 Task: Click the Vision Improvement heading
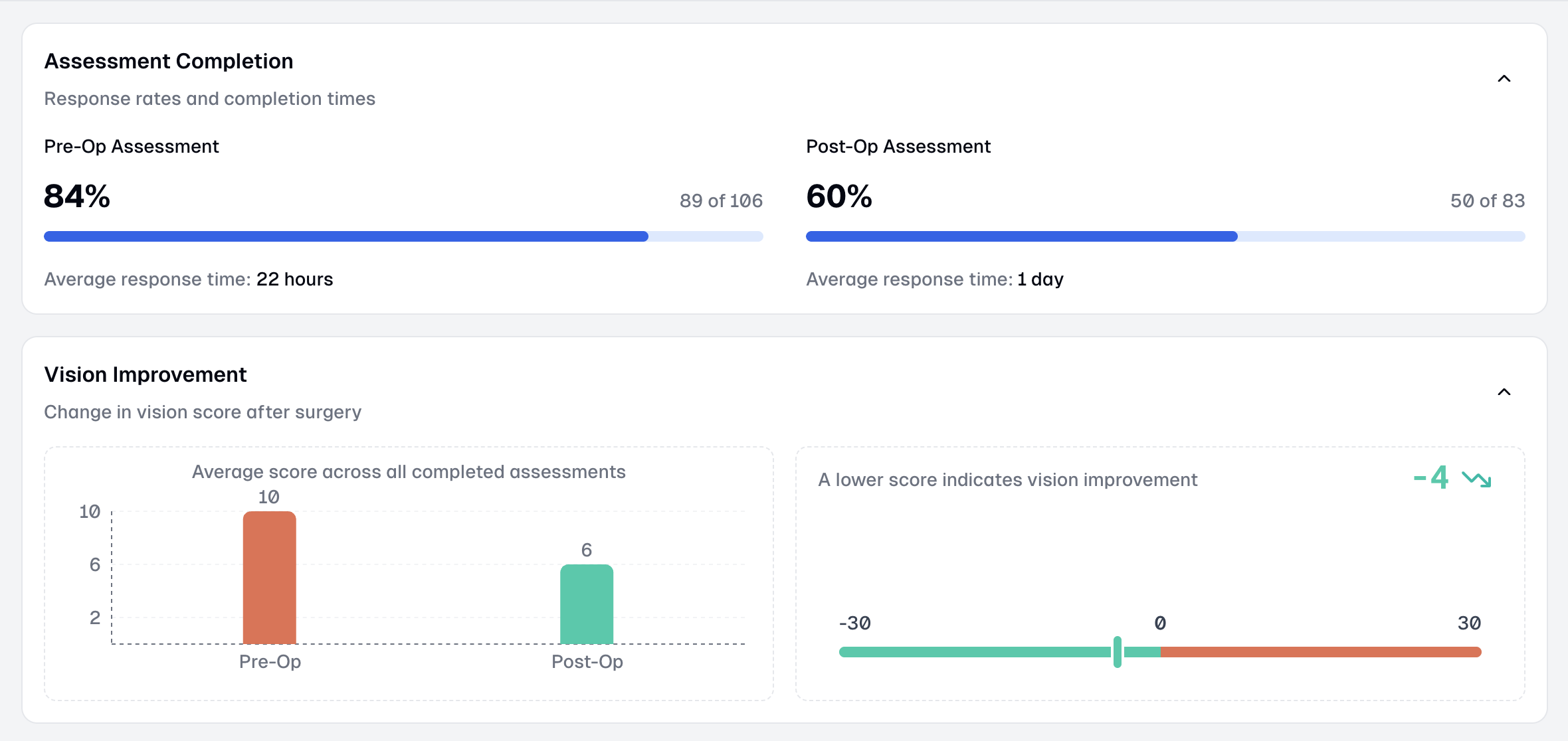(x=146, y=374)
